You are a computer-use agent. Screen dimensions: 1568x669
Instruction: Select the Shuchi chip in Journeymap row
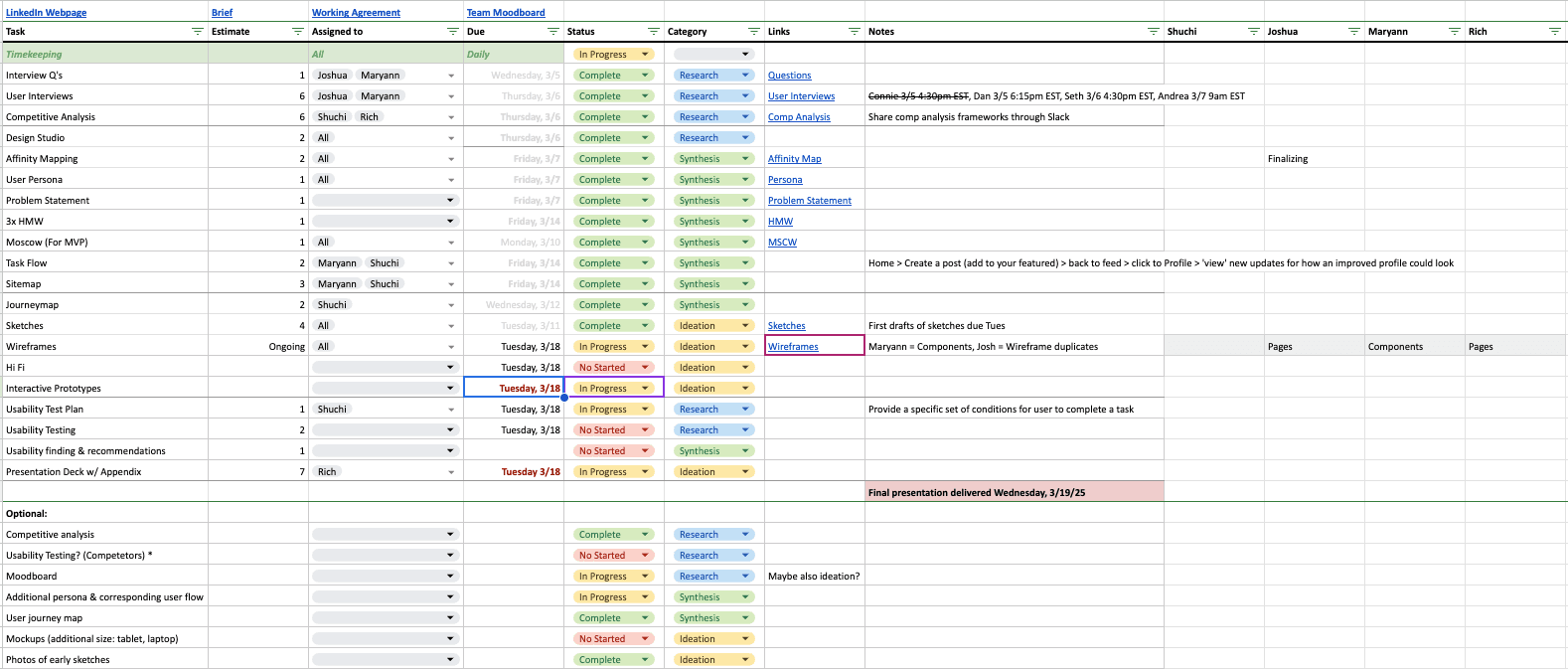click(332, 305)
